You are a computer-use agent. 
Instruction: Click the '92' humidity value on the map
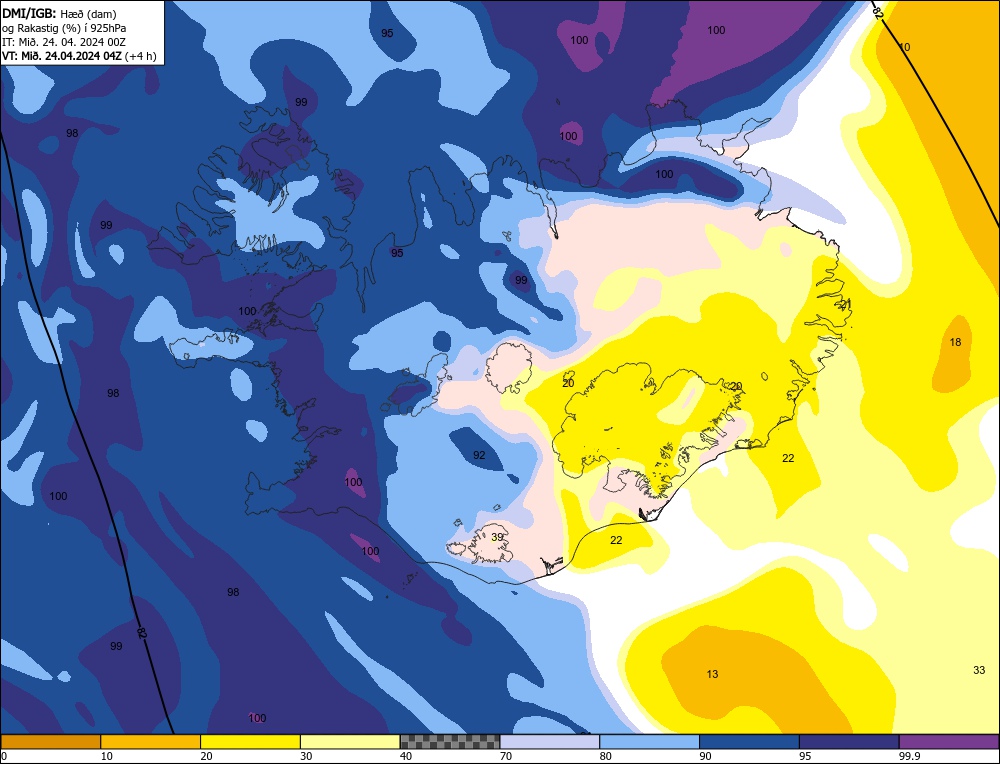479,455
